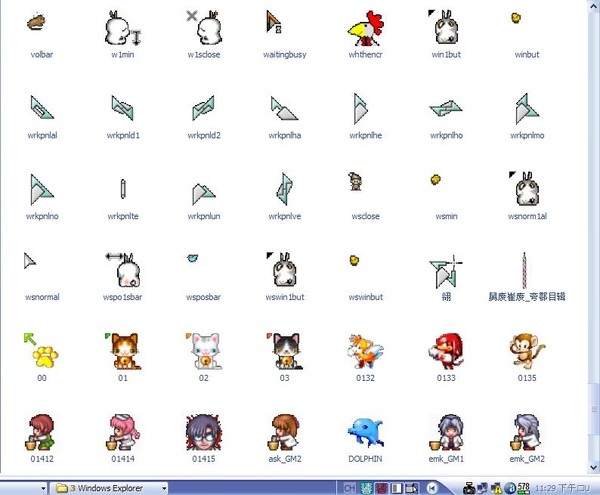Select the wspo1sbar rabbit cursor file
Screen dimensions: 600x495
coord(123,270)
